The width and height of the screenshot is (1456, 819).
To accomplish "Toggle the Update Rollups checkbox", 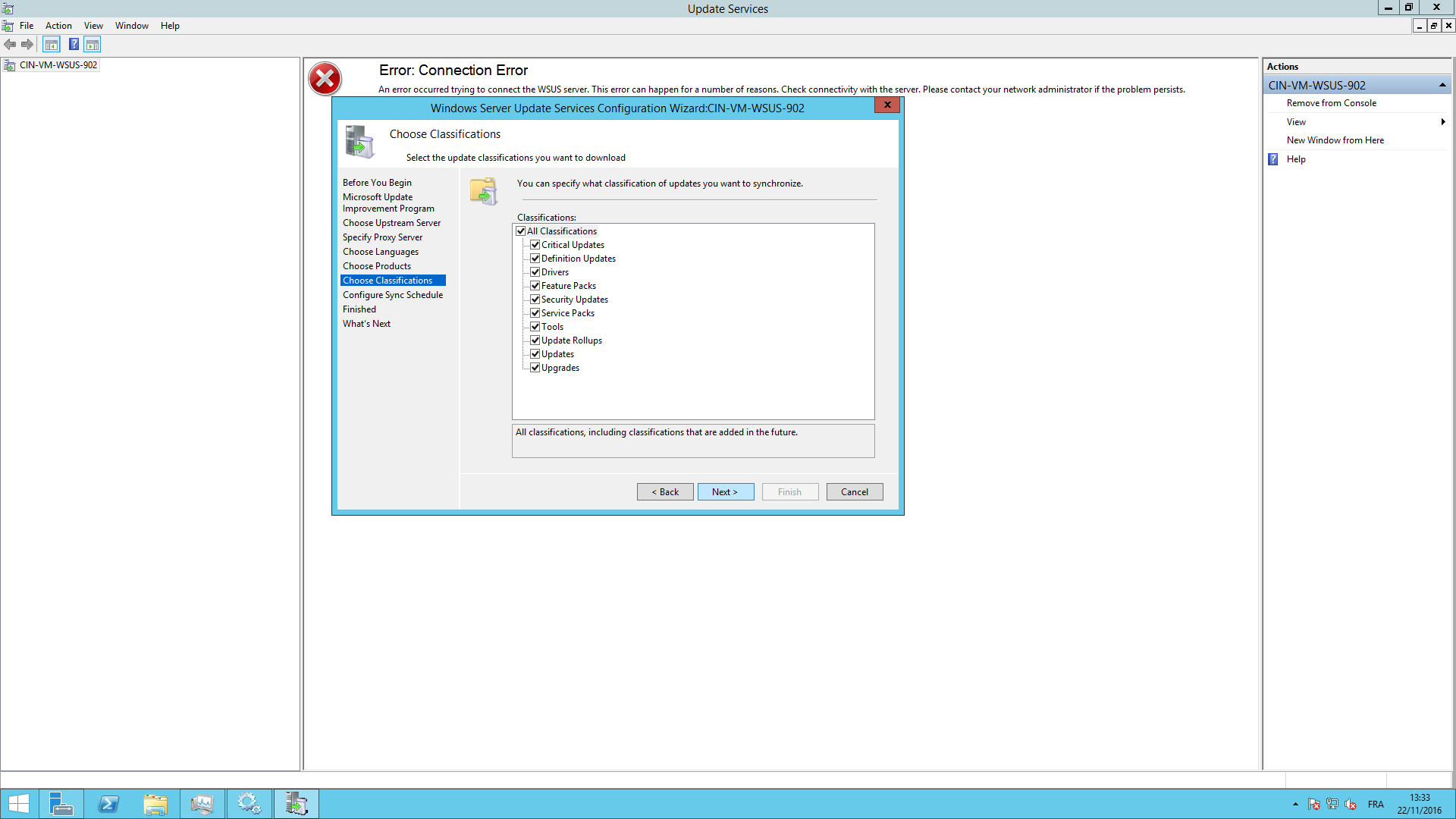I will (535, 340).
